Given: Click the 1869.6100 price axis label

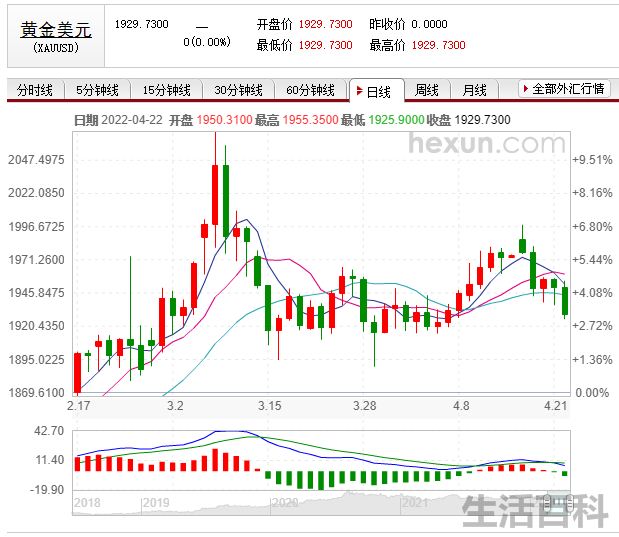Looking at the screenshot, I should tap(36, 393).
